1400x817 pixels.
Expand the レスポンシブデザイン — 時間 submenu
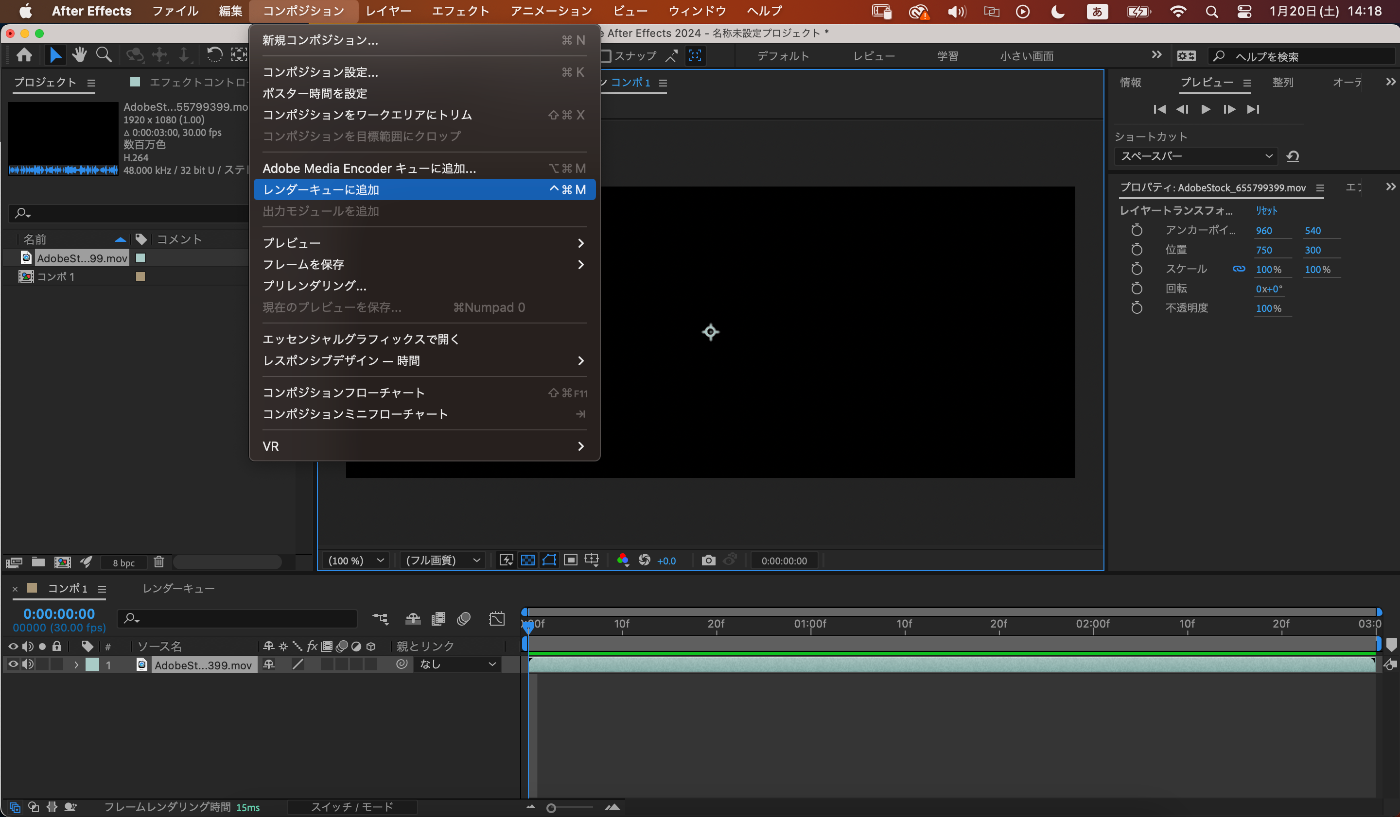(x=424, y=360)
